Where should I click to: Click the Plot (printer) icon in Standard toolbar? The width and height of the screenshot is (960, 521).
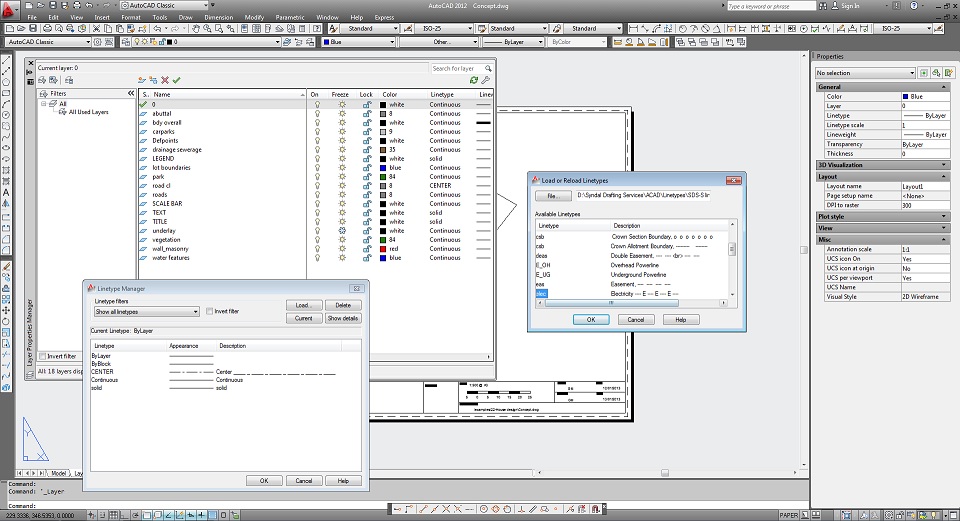point(47,28)
